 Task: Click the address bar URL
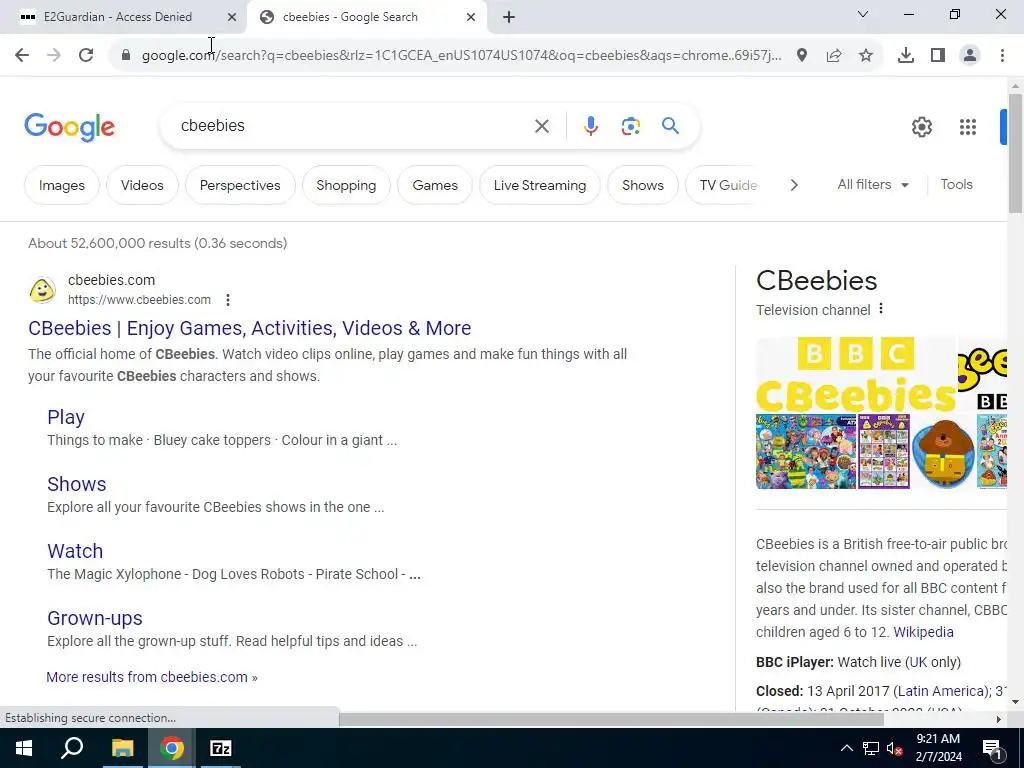pyautogui.click(x=461, y=56)
